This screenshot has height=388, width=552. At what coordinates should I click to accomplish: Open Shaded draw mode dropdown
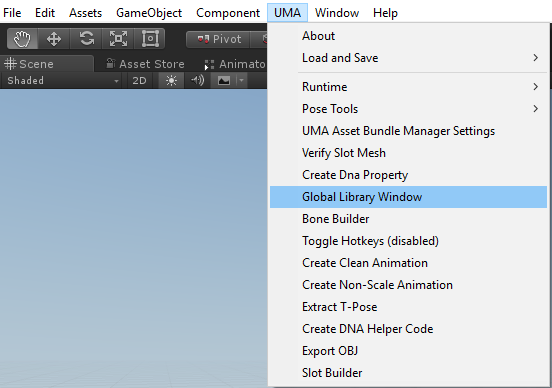click(63, 81)
